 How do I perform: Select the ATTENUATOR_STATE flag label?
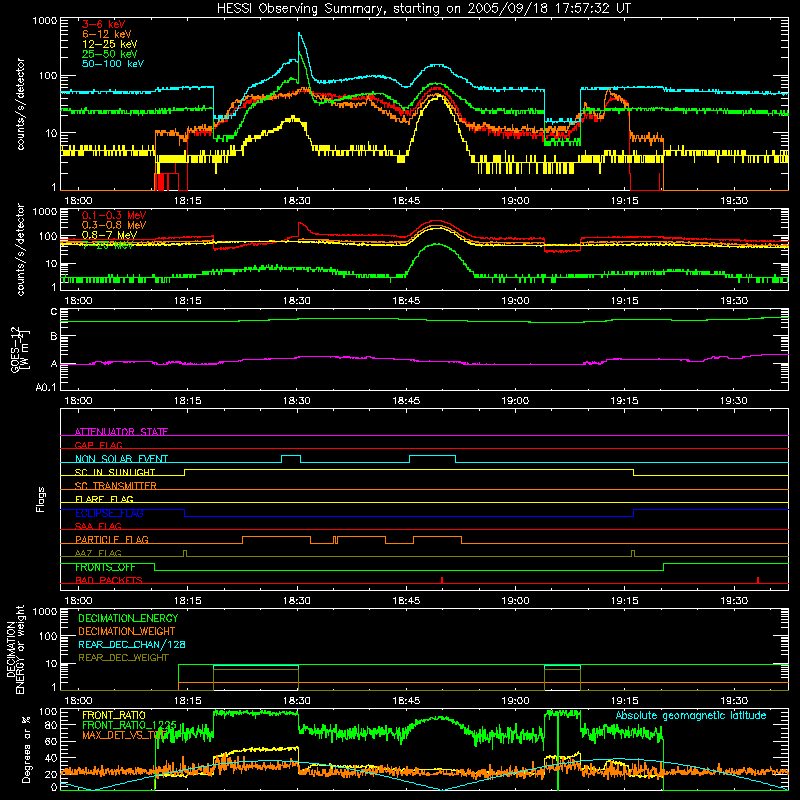(121, 432)
